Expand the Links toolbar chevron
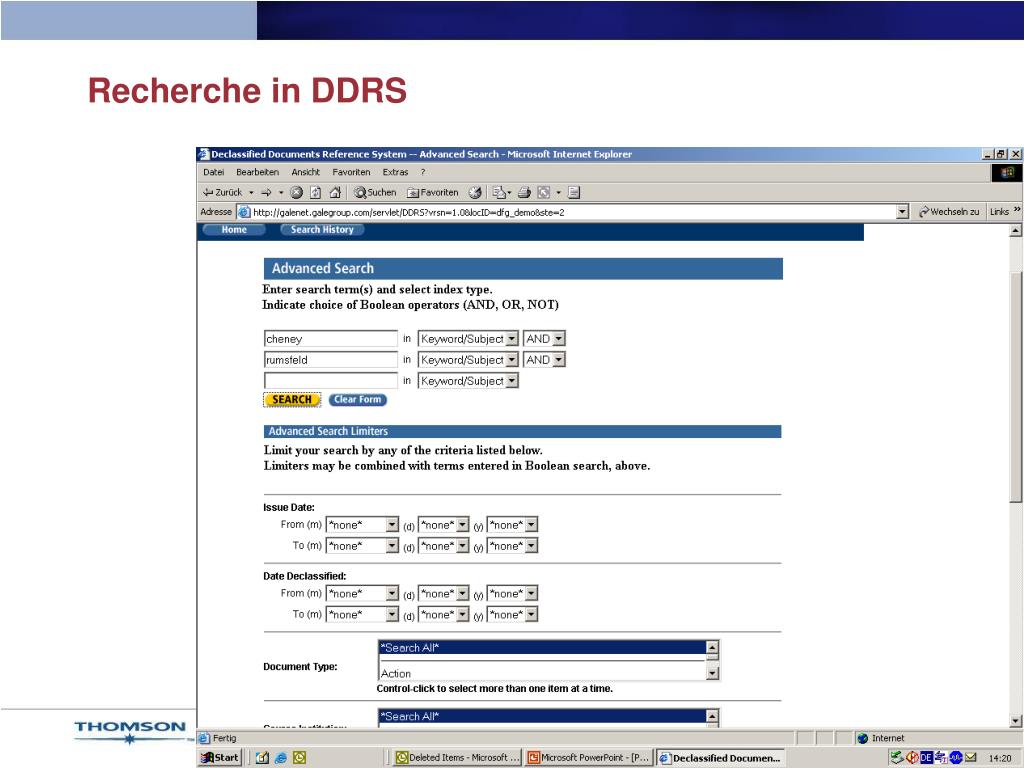Viewport: 1024px width, 768px height. pos(1017,210)
